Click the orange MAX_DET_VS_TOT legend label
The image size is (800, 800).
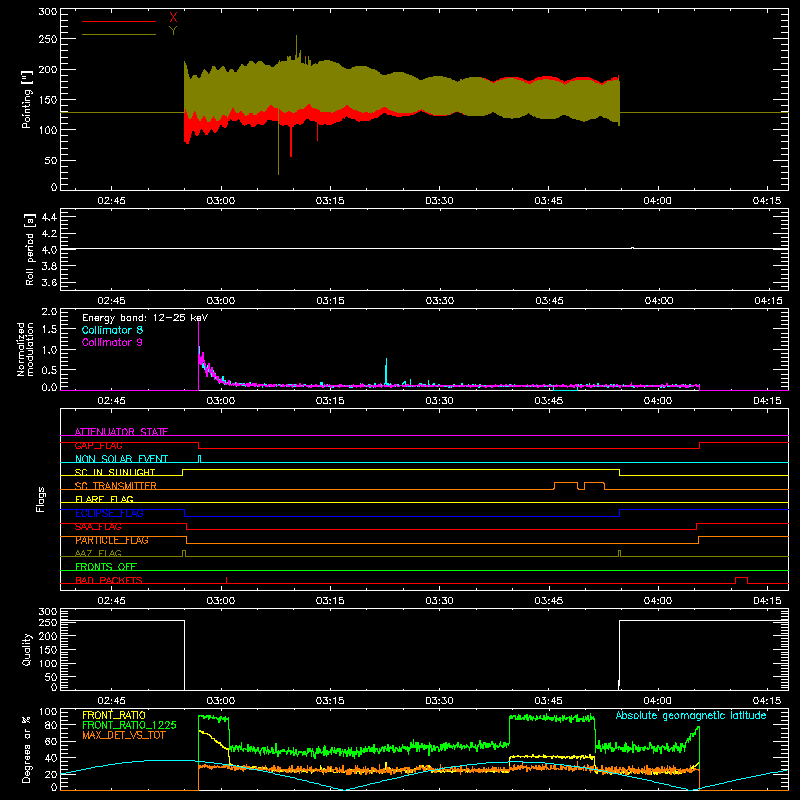coord(124,735)
